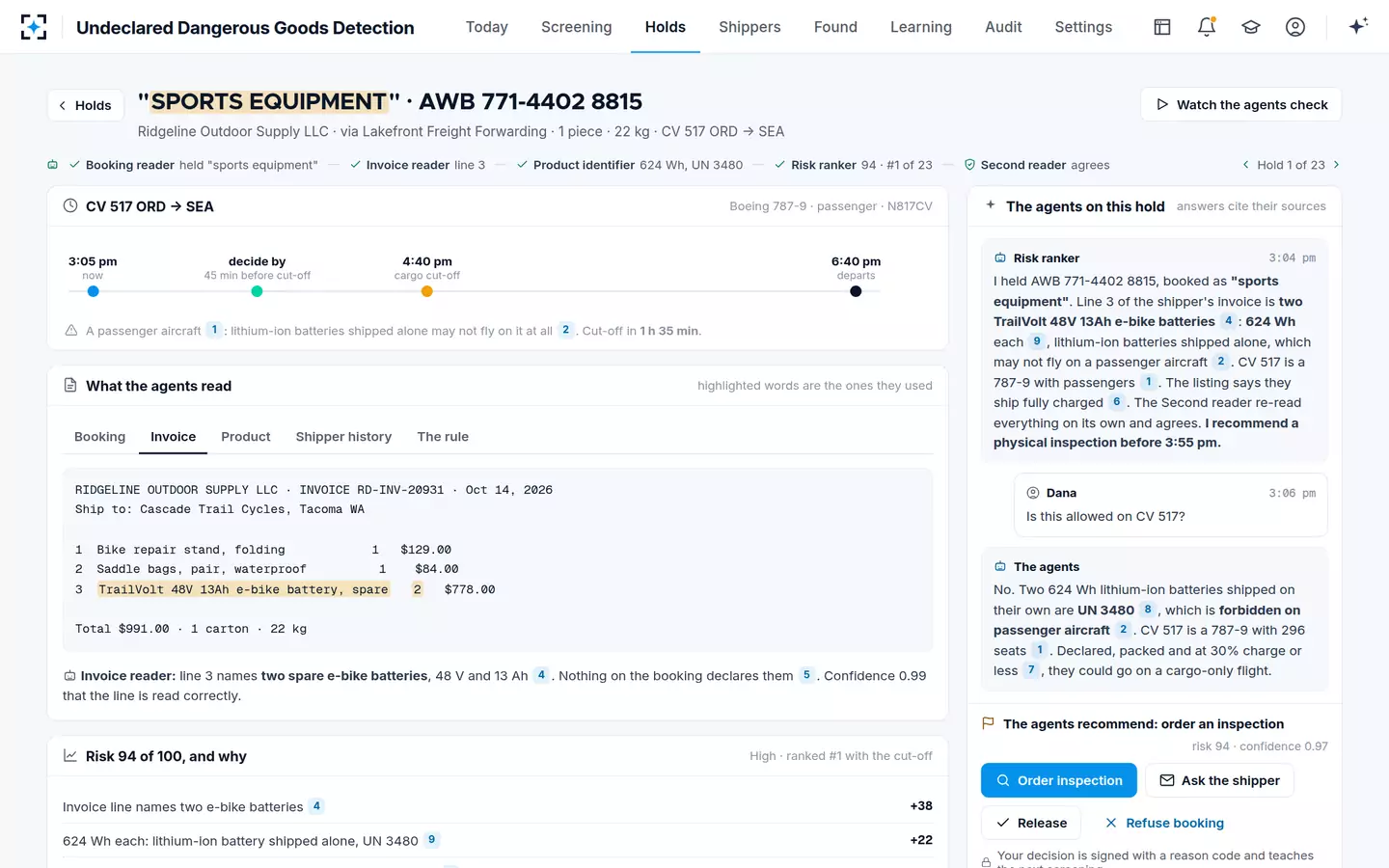
Task: Open citation 9 on the "624 Wh each" risk row
Action: pos(431,840)
